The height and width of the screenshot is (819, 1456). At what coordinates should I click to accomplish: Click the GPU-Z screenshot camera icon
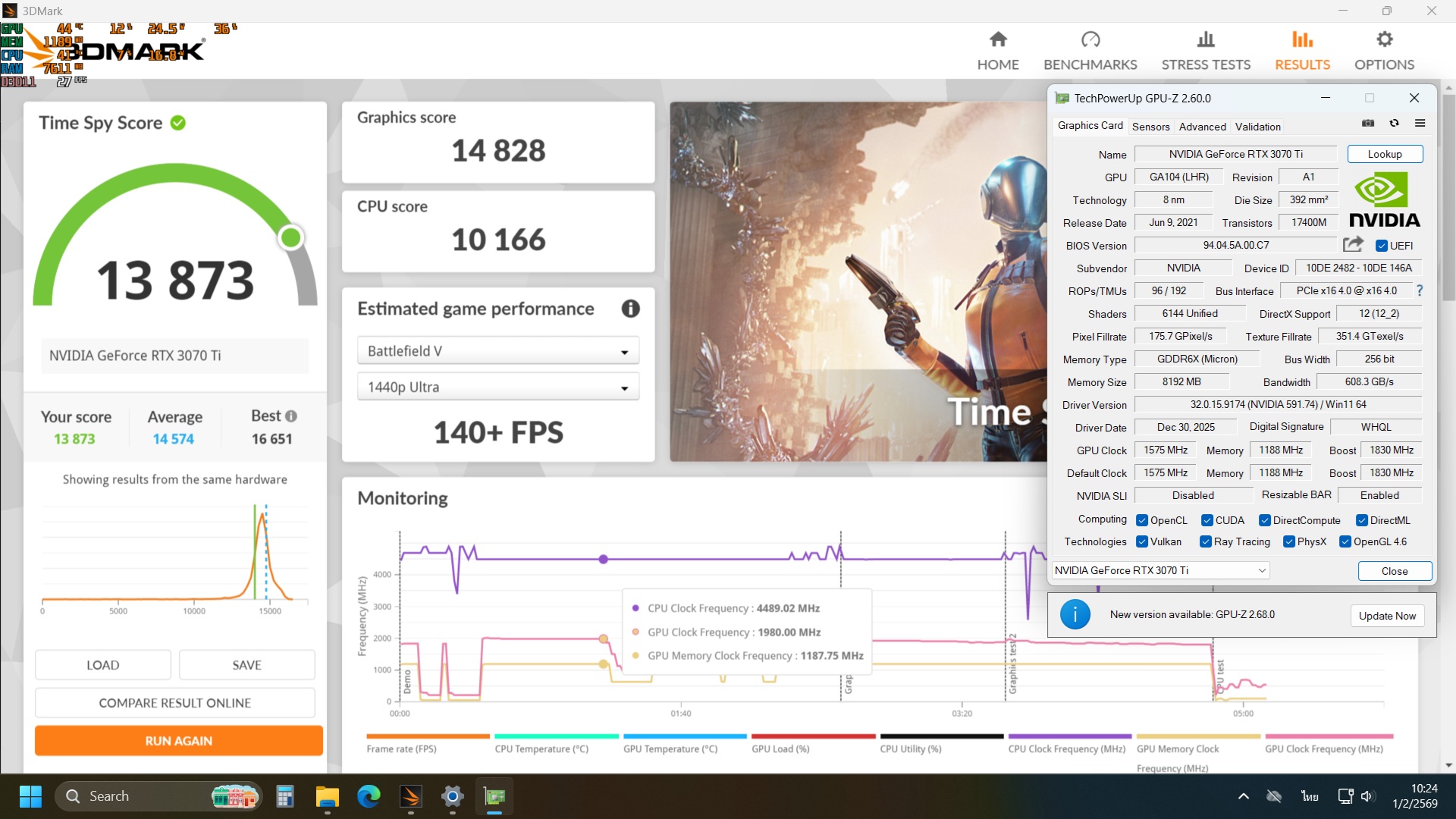(x=1368, y=123)
